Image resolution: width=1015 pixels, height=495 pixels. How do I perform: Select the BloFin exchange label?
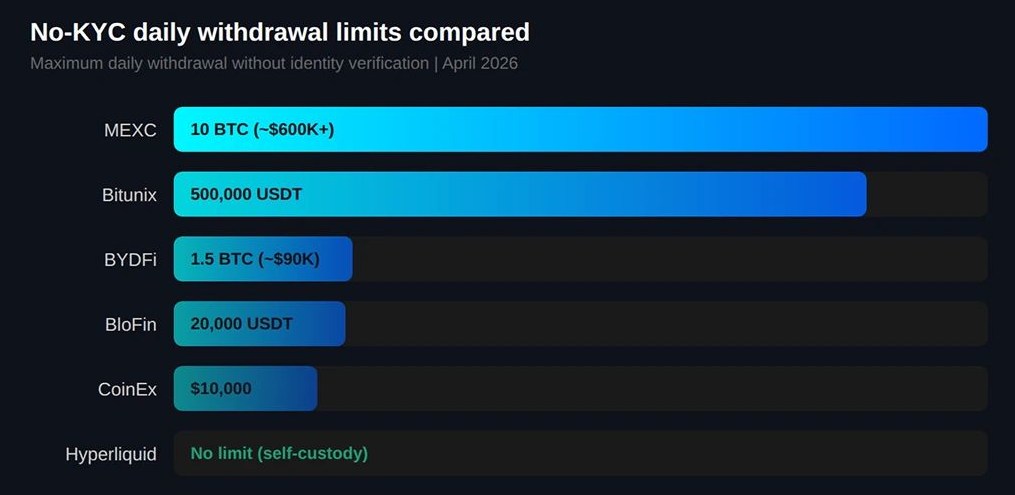pyautogui.click(x=131, y=324)
